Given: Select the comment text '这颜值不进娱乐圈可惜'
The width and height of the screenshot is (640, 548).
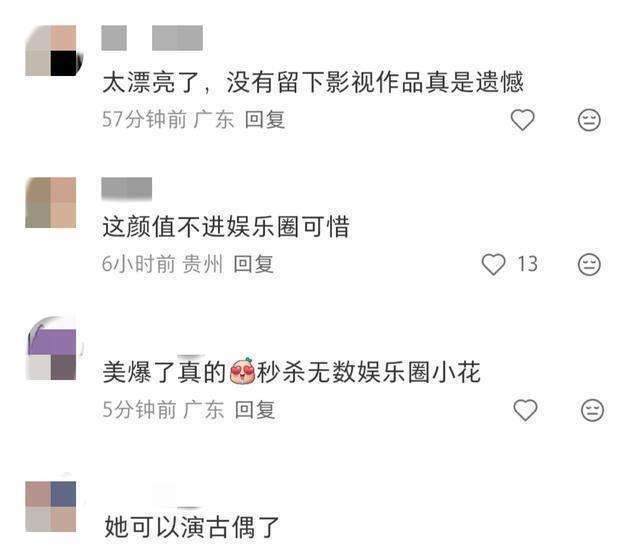Looking at the screenshot, I should [x=226, y=226].
